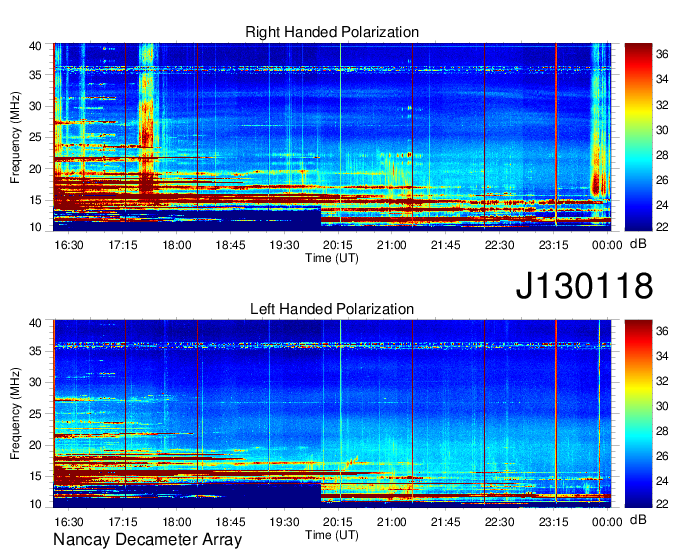The image size is (680, 552).
Task: Click the 22:30 time tick under the Right Handed plot
Action: (499, 245)
